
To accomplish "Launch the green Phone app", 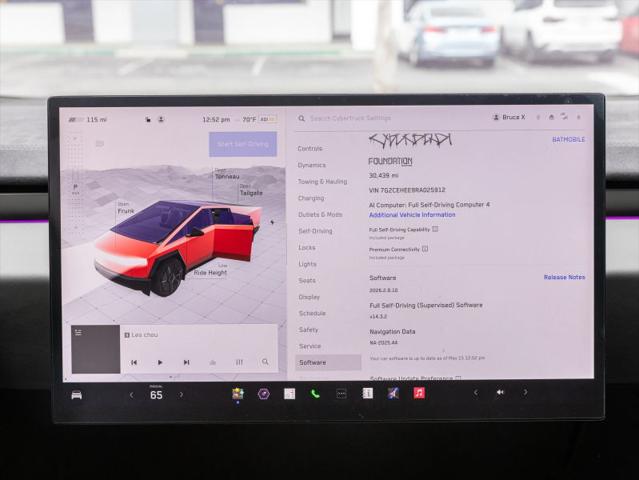I will [x=315, y=394].
